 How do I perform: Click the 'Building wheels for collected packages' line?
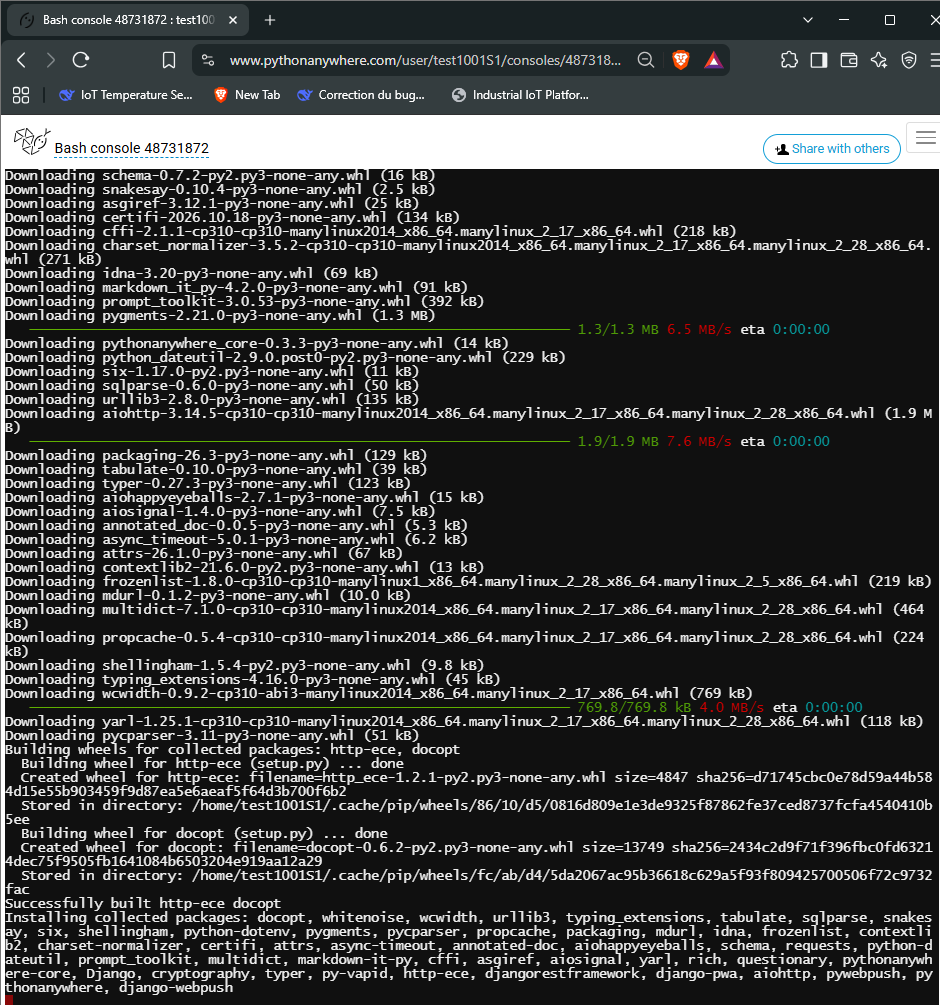(232, 749)
